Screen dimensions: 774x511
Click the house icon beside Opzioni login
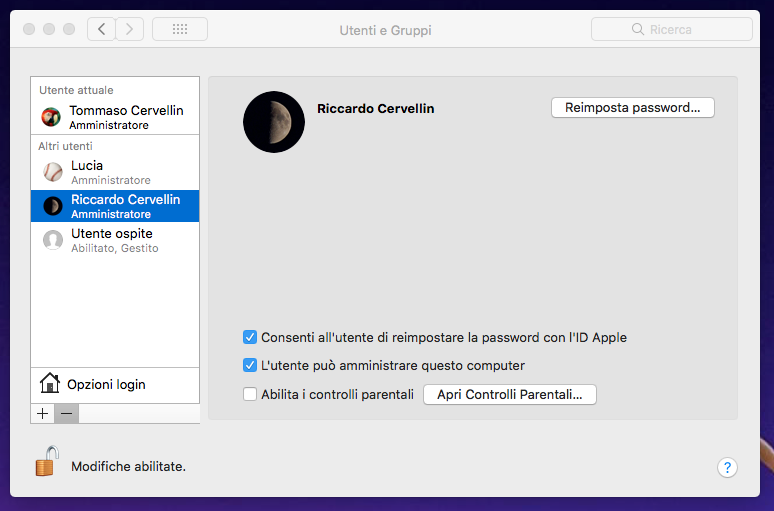pyautogui.click(x=50, y=384)
